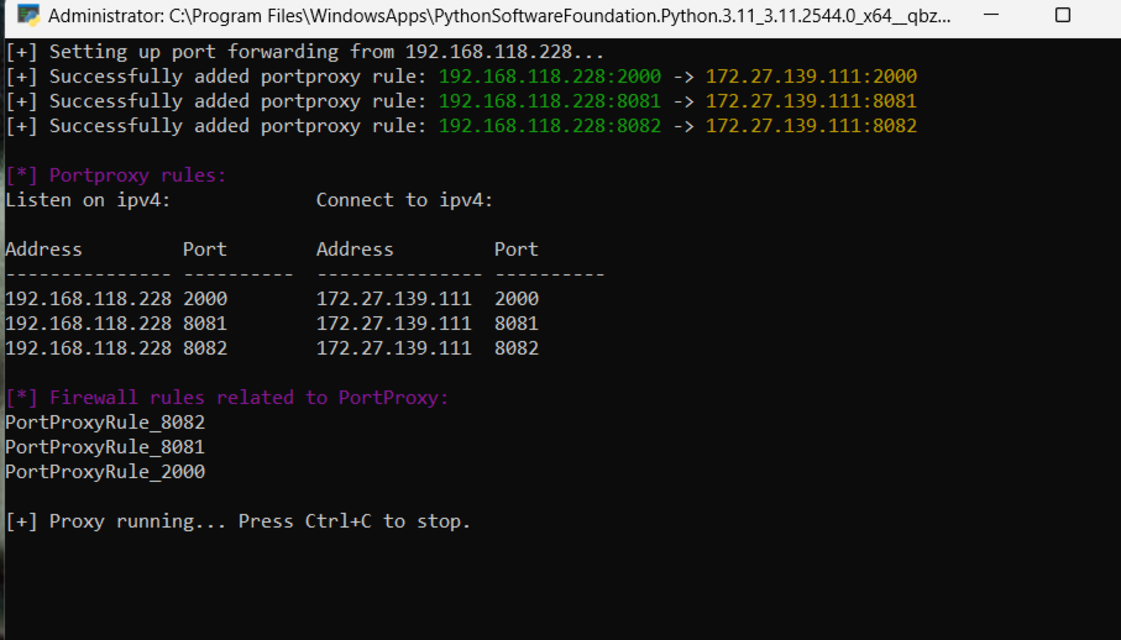
Task: Click the Port column header
Action: 205,249
